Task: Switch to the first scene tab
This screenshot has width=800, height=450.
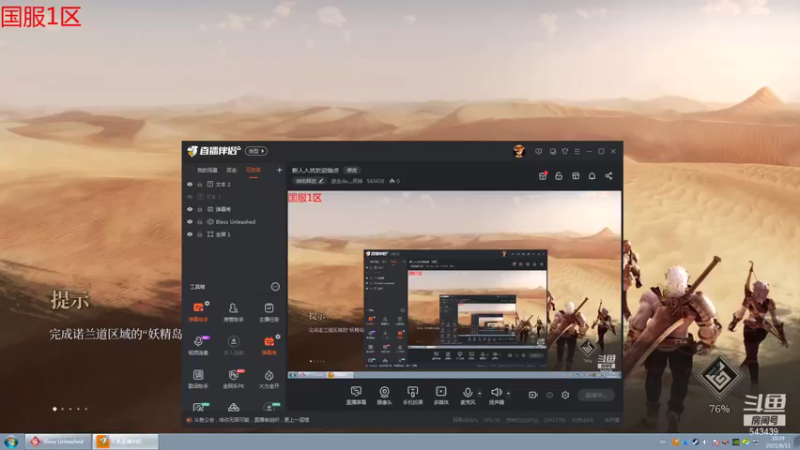Action: 207,170
